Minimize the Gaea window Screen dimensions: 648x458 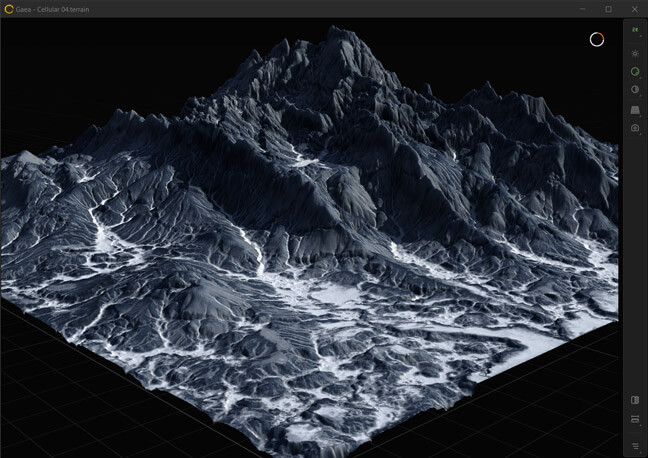pos(581,9)
